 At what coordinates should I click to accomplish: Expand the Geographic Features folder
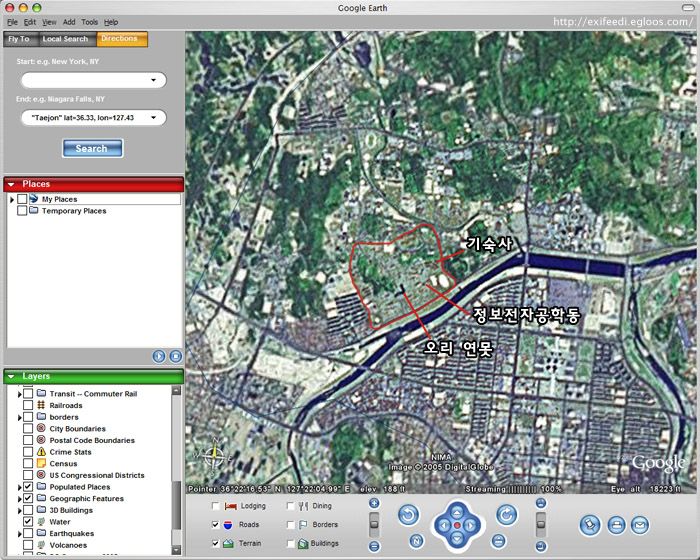pyautogui.click(x=19, y=498)
